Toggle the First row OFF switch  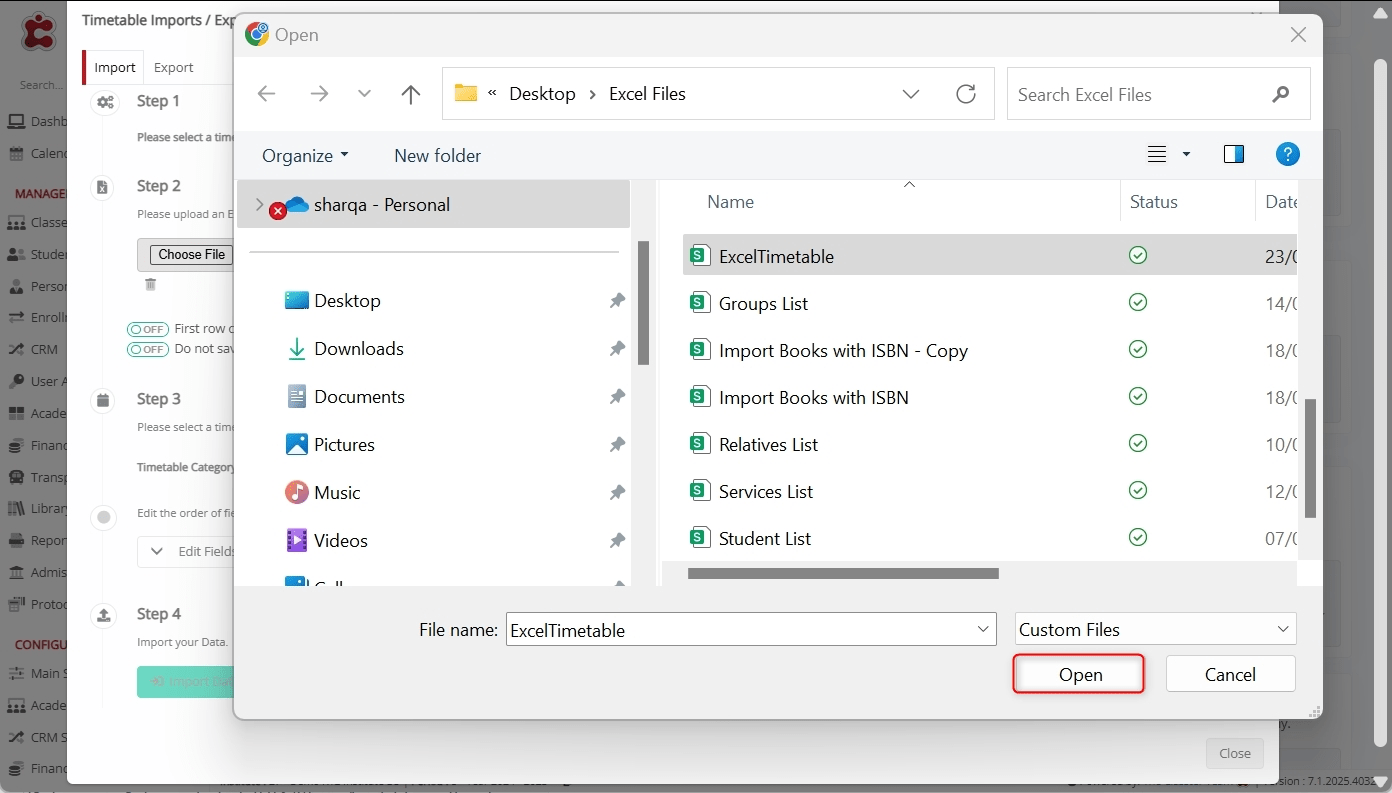point(147,329)
